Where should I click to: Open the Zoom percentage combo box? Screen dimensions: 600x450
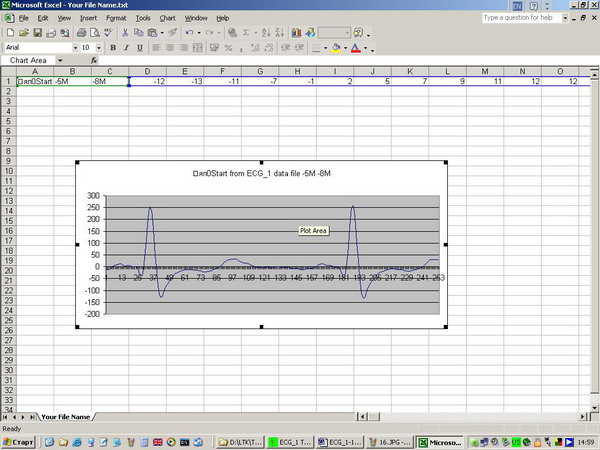[334, 33]
